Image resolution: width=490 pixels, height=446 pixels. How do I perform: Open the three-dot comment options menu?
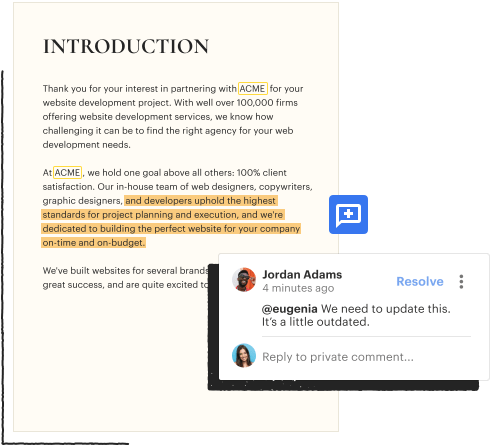click(461, 282)
